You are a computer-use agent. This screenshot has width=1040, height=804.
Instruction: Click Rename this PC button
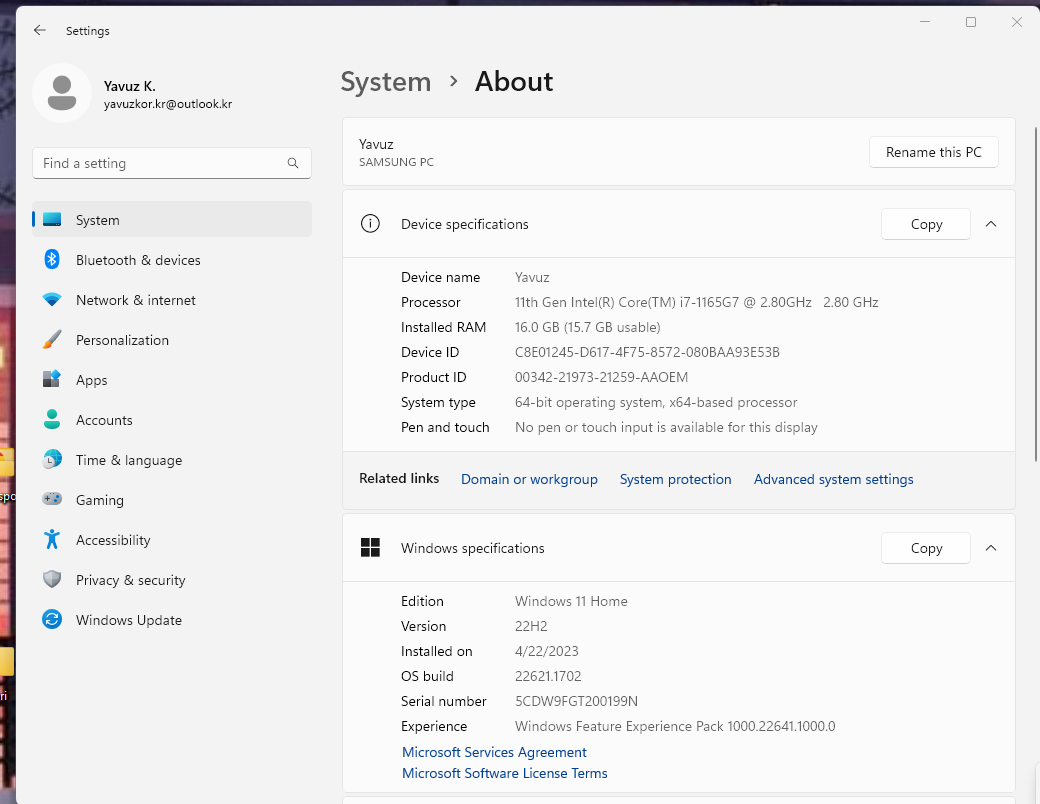pyautogui.click(x=933, y=152)
